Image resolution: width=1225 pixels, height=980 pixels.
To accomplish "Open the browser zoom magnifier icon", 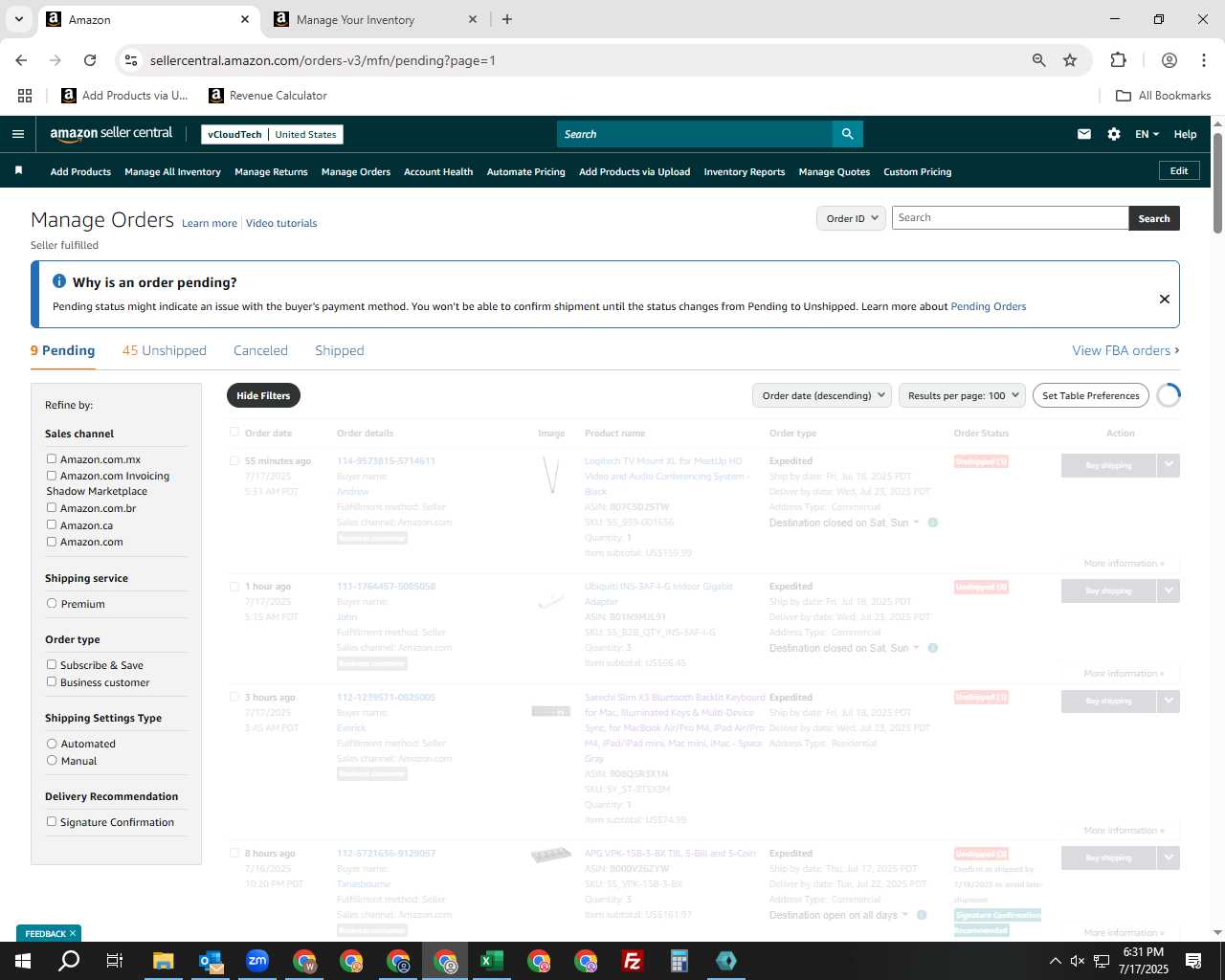I will pos(1039,60).
